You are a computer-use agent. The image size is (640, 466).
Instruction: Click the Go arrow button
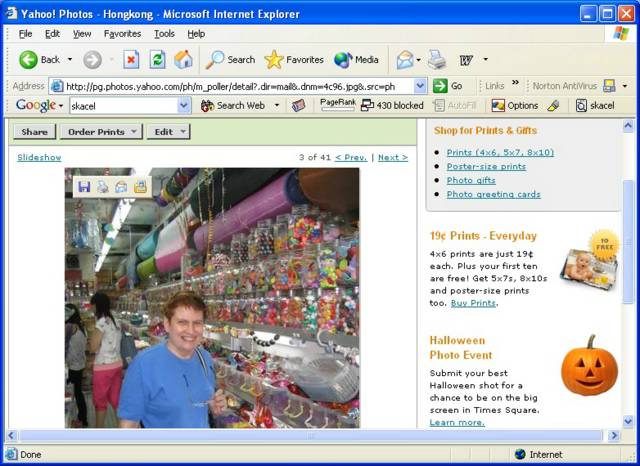(x=448, y=86)
